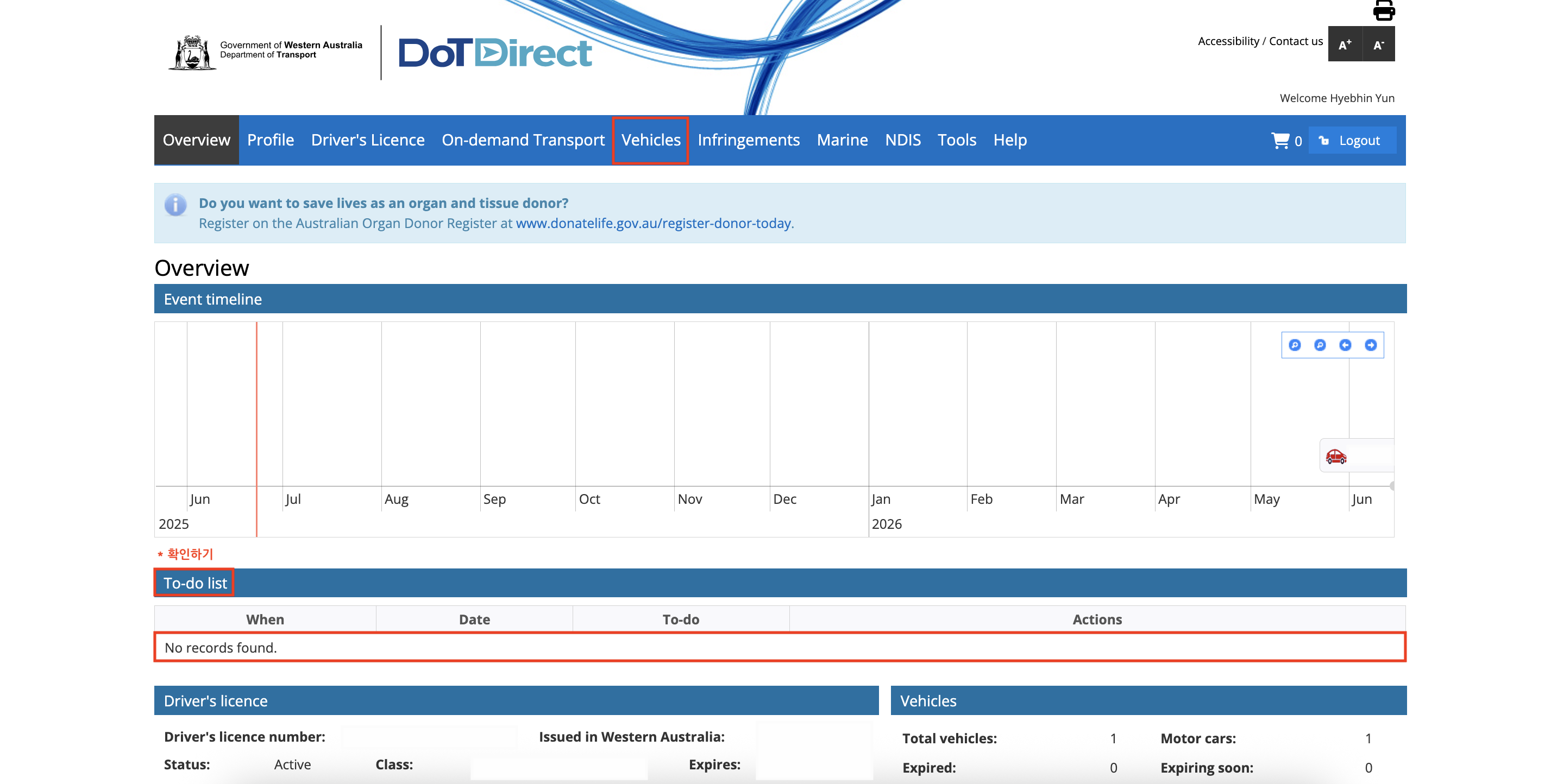Click the blue info icon in banner
The image size is (1557, 784).
pyautogui.click(x=175, y=205)
